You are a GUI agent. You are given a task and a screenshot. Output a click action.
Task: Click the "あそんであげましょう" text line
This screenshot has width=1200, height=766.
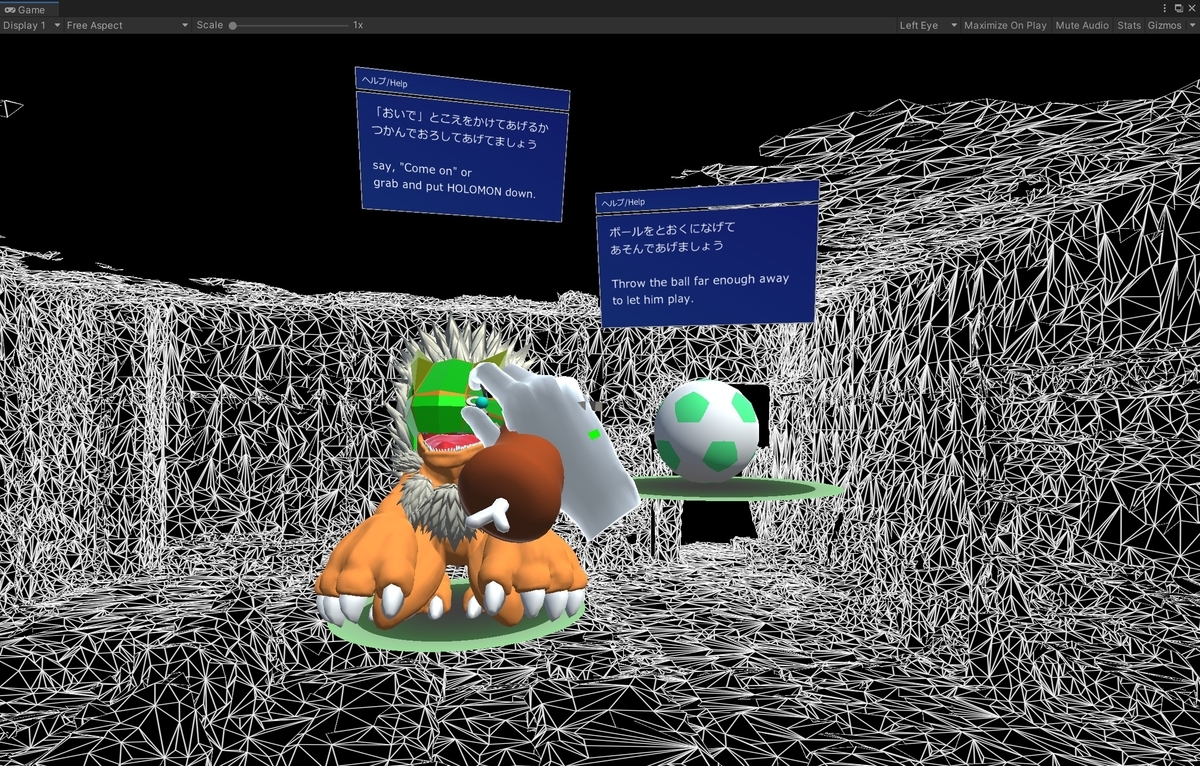pyautogui.click(x=666, y=246)
